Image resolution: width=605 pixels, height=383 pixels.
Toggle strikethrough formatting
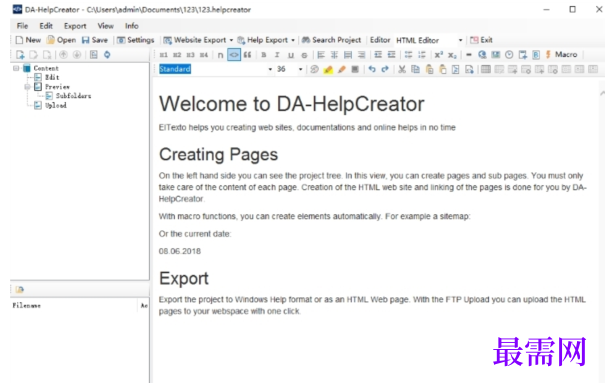[304, 55]
